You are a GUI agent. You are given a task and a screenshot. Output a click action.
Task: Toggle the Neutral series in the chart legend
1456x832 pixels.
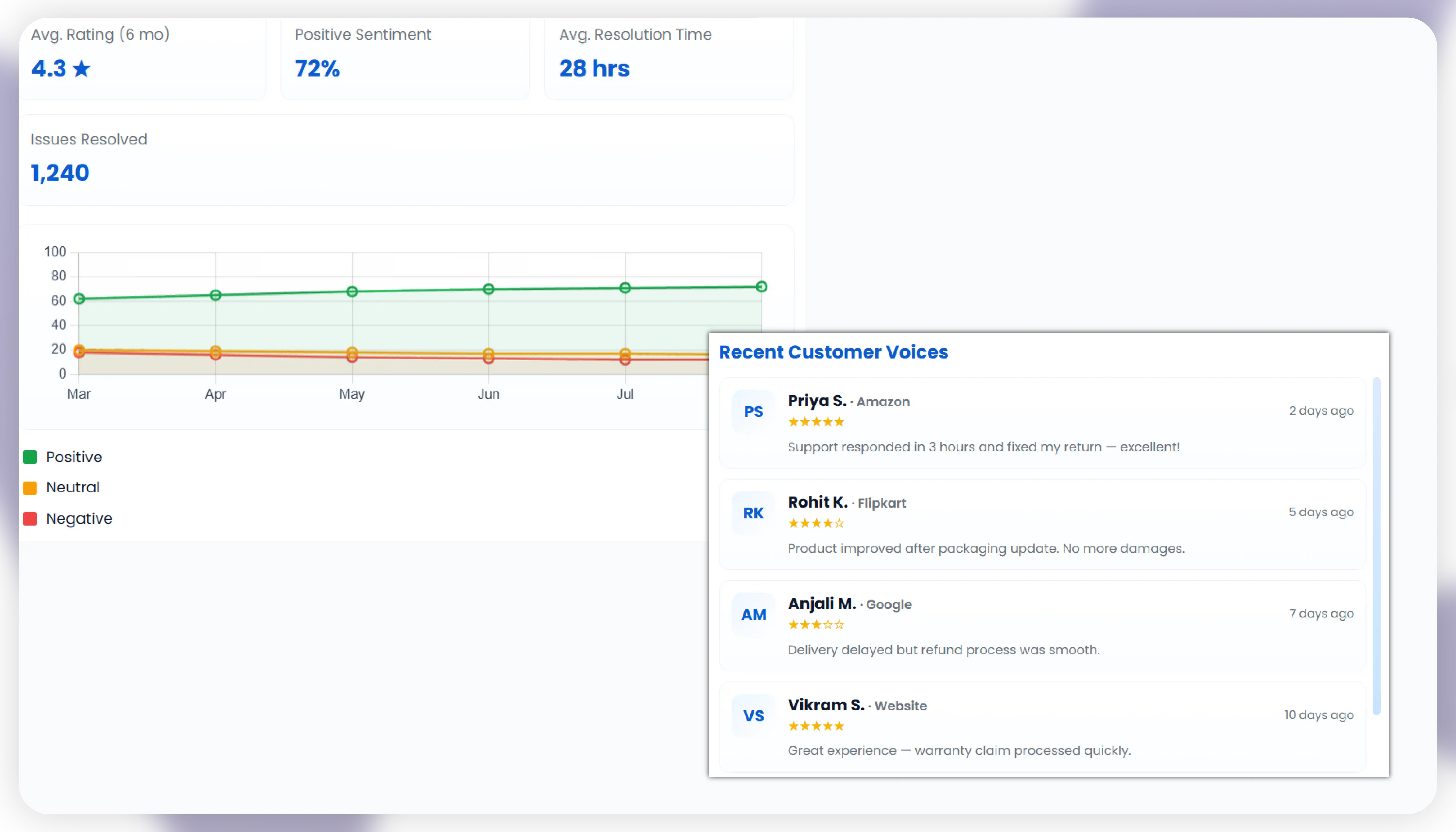coord(73,488)
